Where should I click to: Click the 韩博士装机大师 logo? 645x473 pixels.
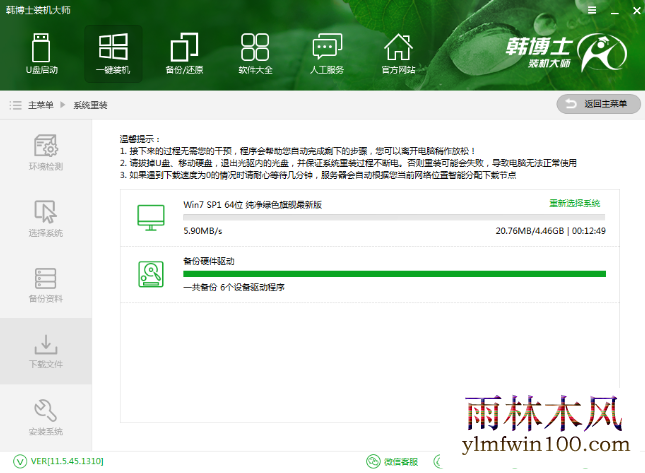[x=566, y=52]
